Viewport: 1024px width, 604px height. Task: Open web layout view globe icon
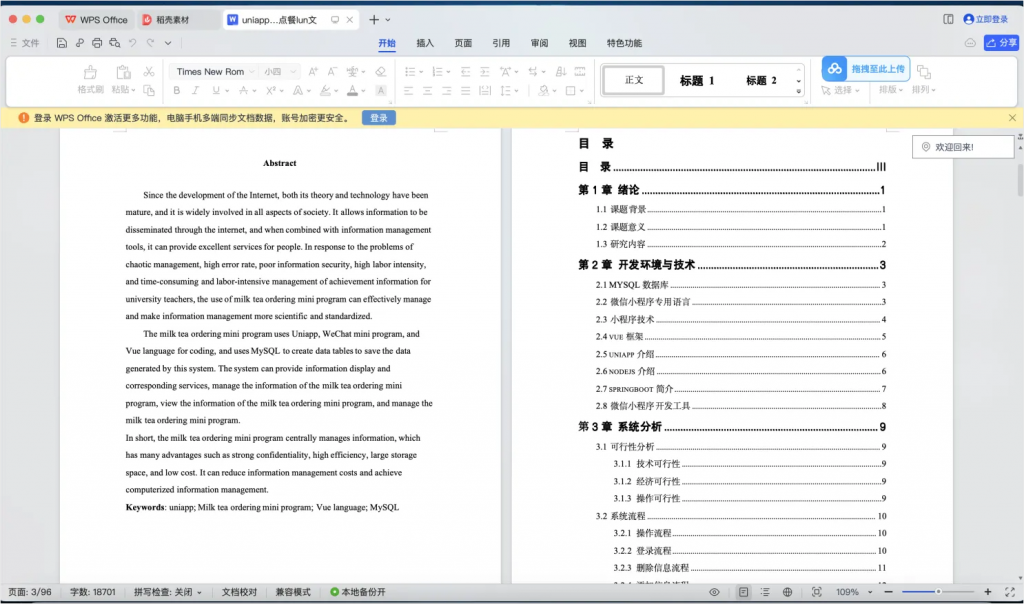788,592
